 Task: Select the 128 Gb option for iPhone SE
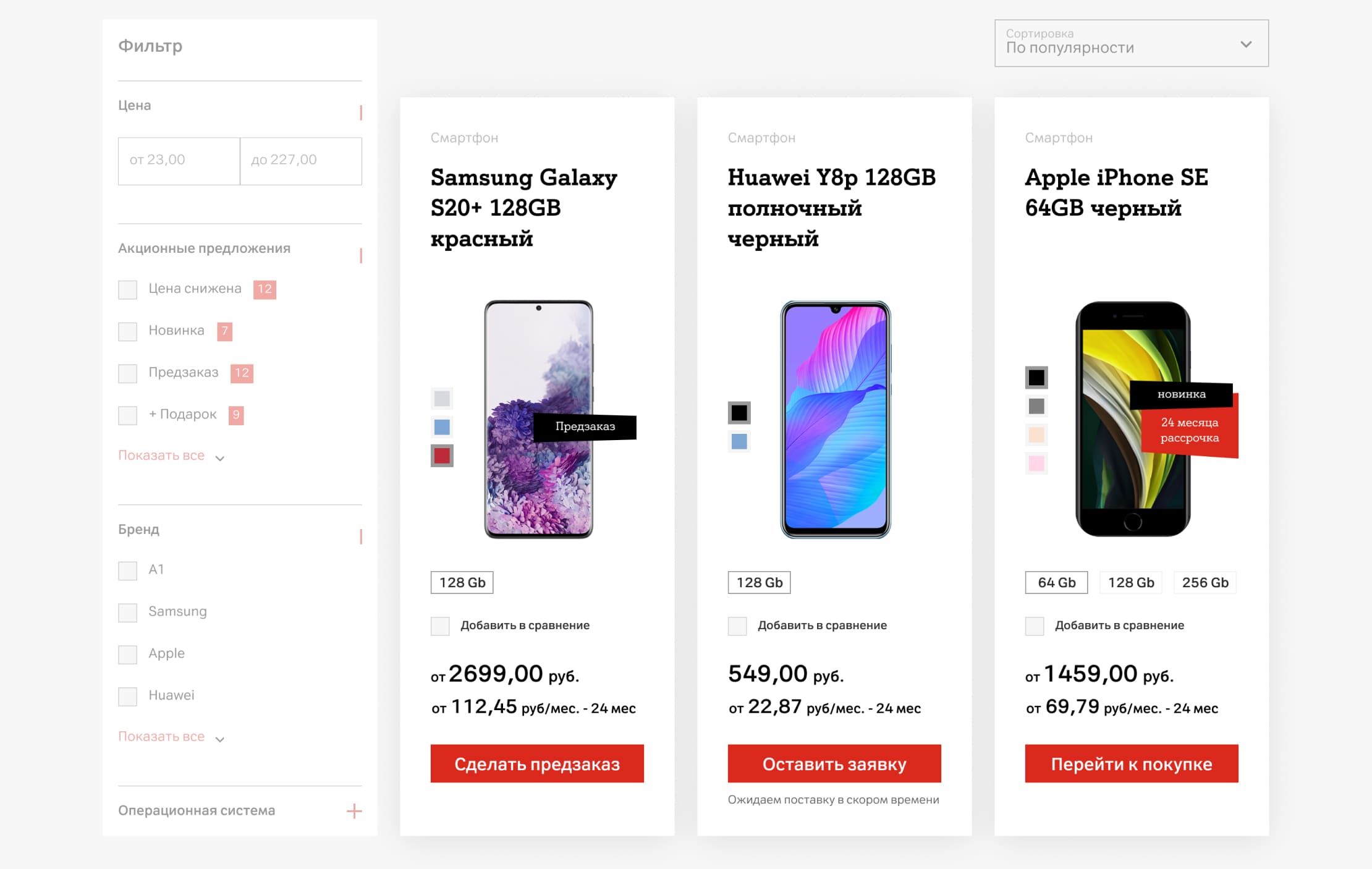[1130, 582]
